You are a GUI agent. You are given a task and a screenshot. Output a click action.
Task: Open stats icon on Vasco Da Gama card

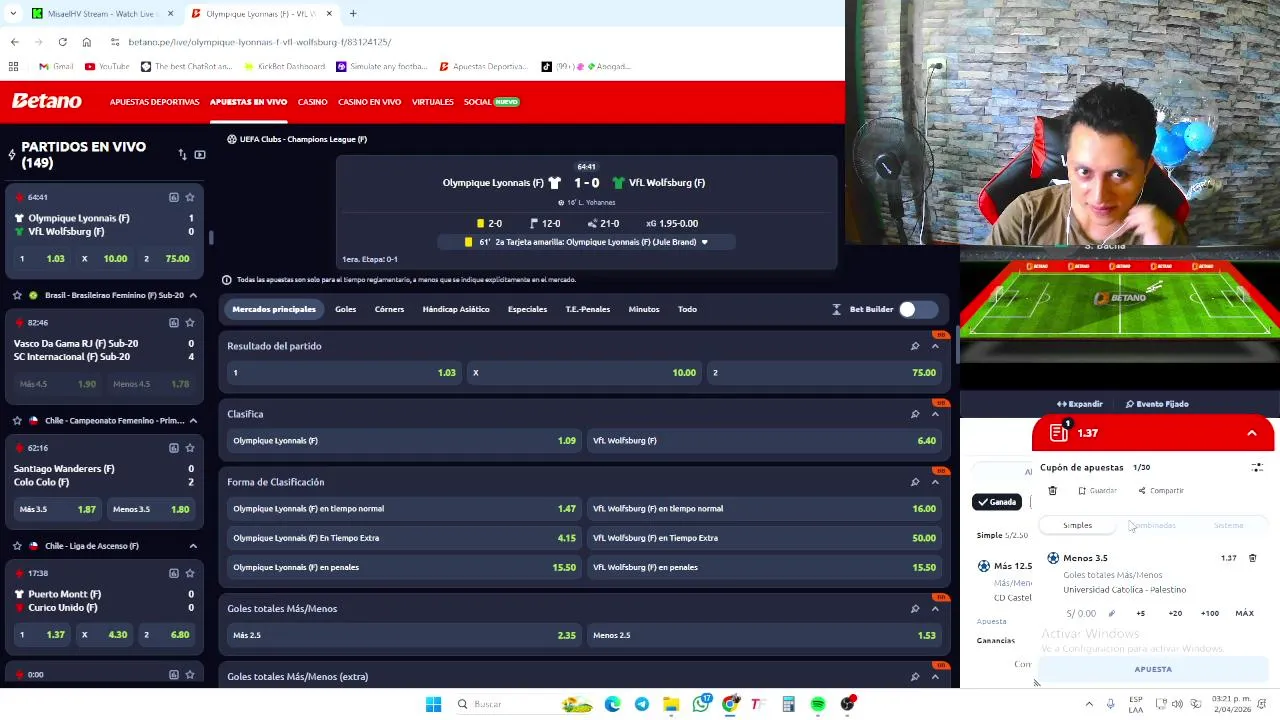[x=174, y=322]
